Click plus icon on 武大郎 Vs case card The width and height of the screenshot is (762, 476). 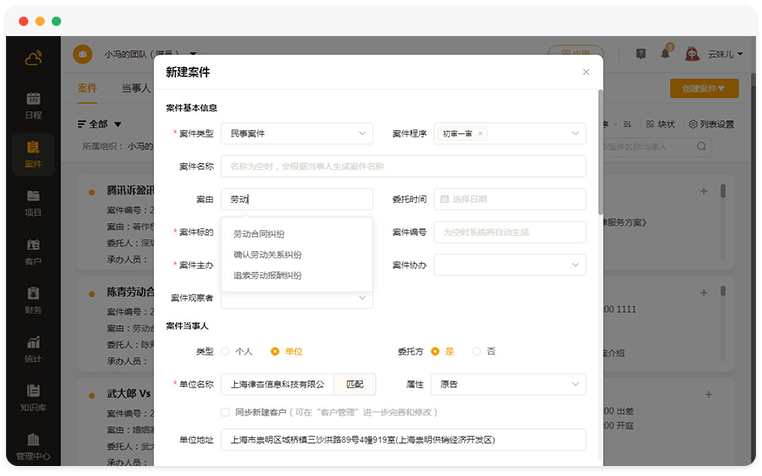coord(709,394)
